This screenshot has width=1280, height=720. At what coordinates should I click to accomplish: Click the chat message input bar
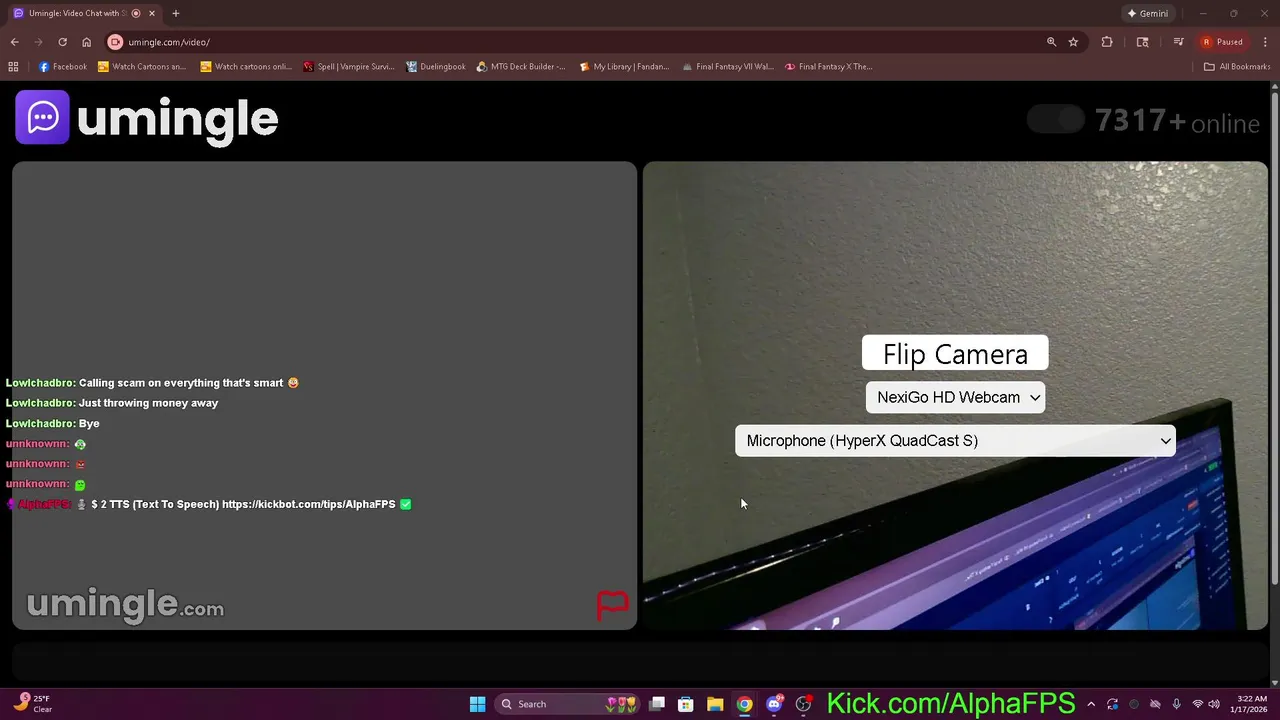pos(640,661)
